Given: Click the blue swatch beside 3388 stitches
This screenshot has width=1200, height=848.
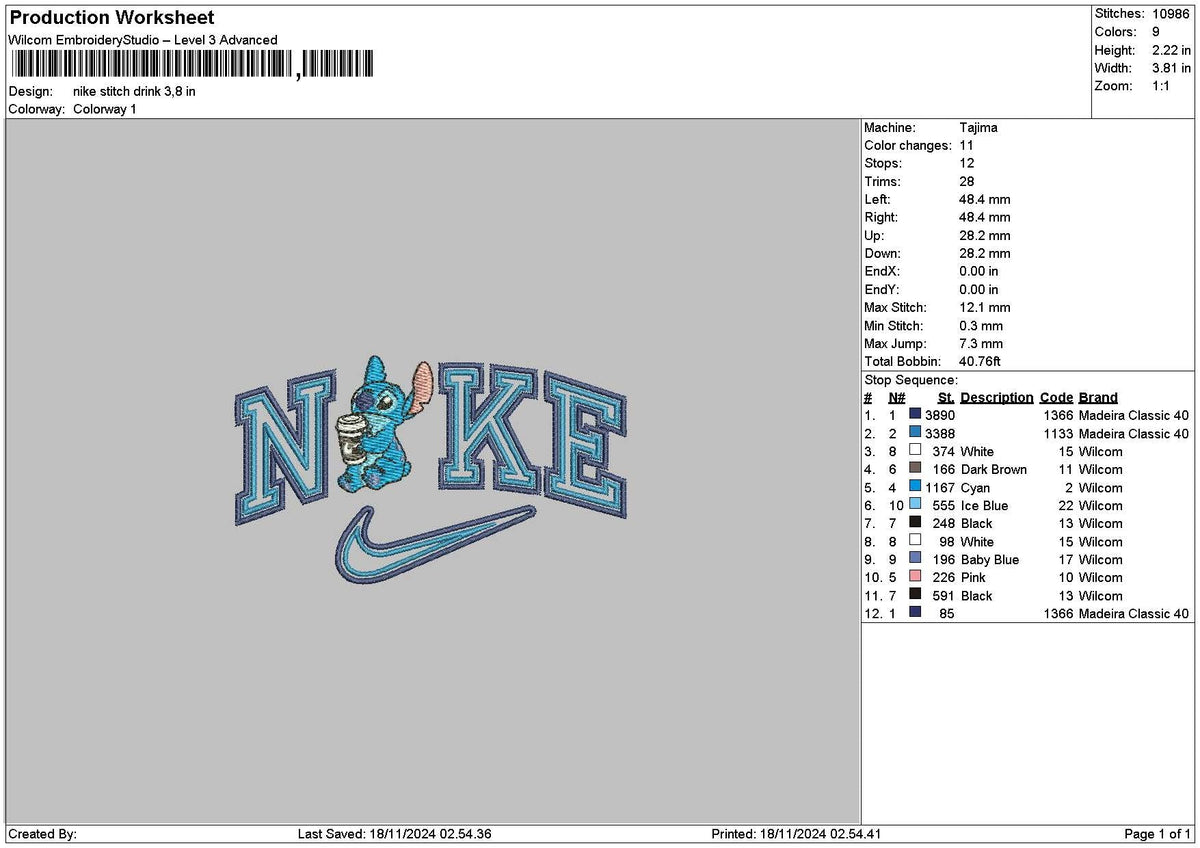Looking at the screenshot, I should point(914,433).
